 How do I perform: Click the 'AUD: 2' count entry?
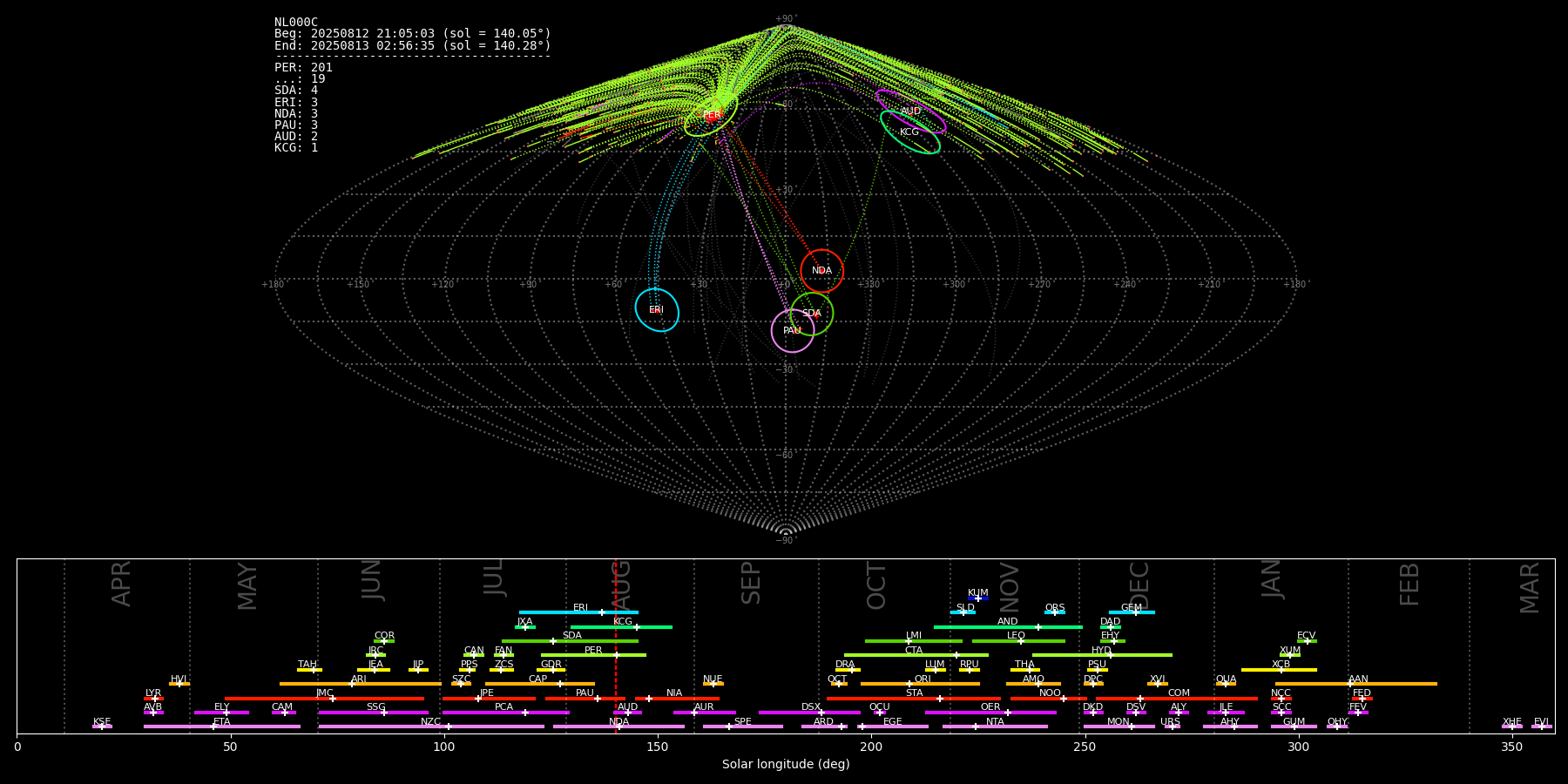296,137
